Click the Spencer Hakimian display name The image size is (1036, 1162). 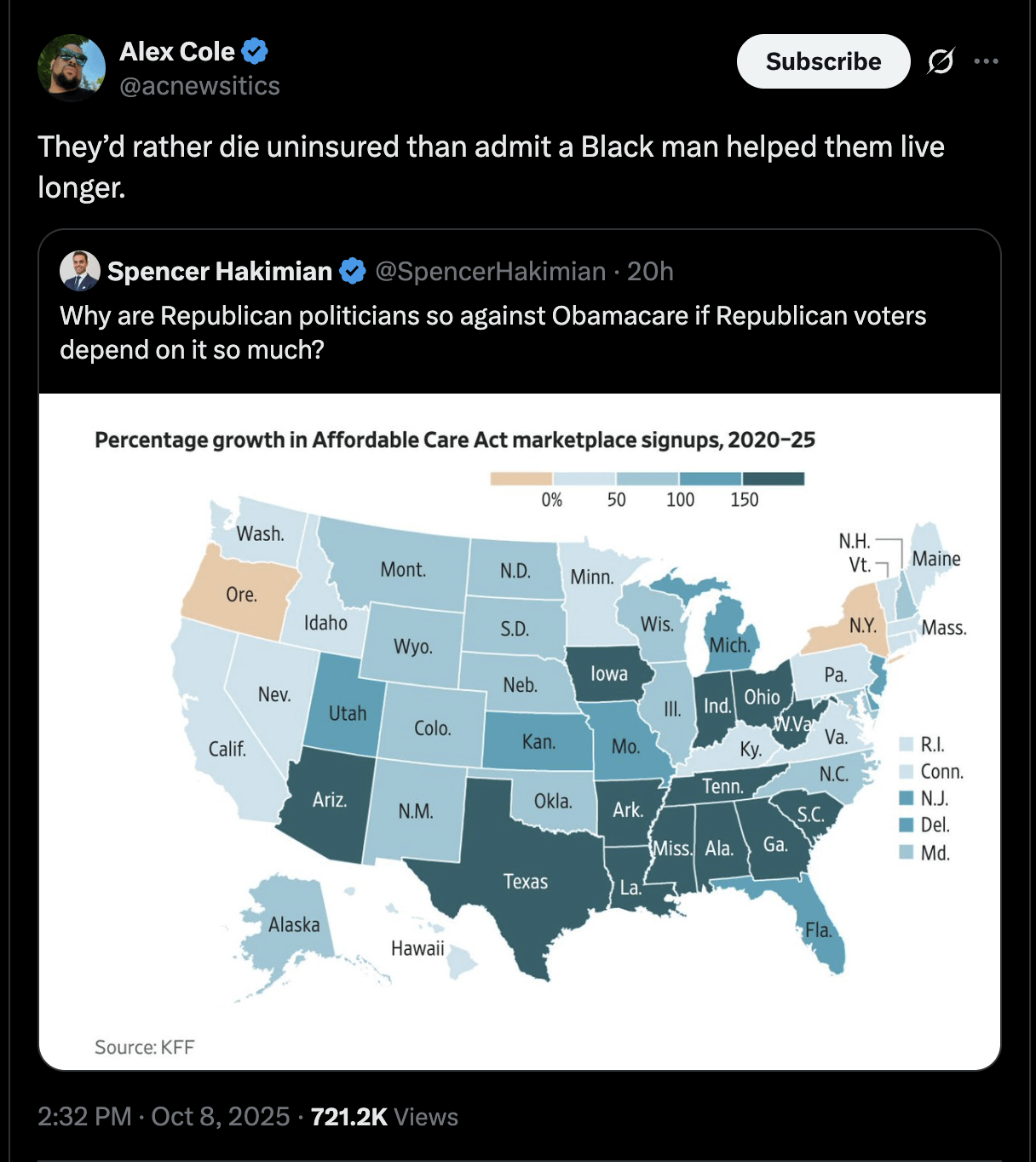coord(220,271)
